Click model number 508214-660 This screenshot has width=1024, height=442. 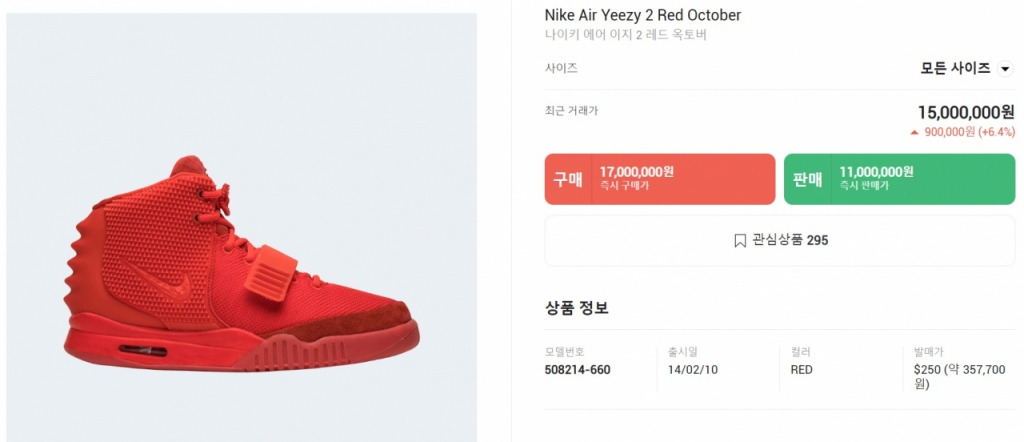pos(577,370)
